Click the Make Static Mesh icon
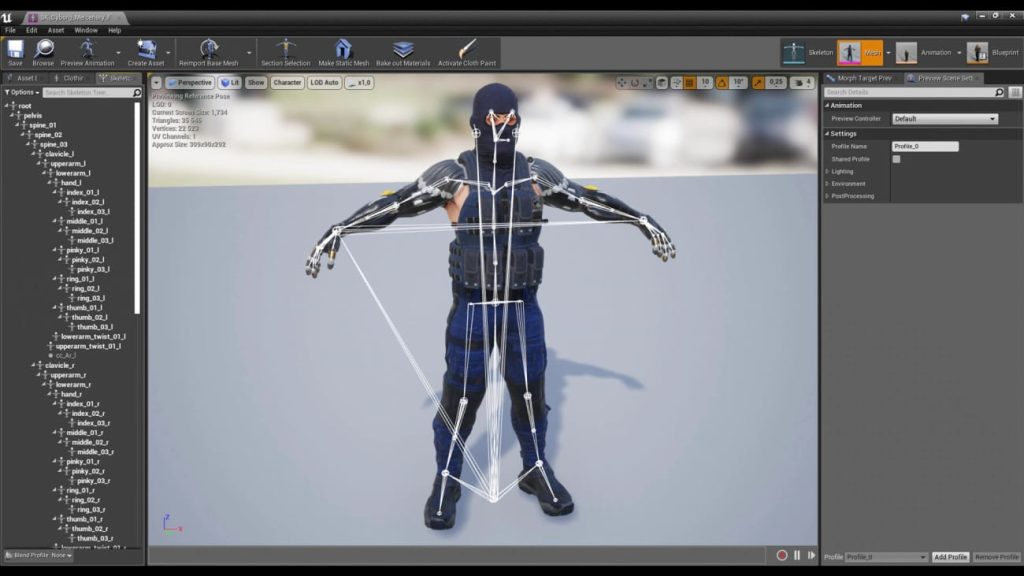Image resolution: width=1024 pixels, height=576 pixels. 343,49
